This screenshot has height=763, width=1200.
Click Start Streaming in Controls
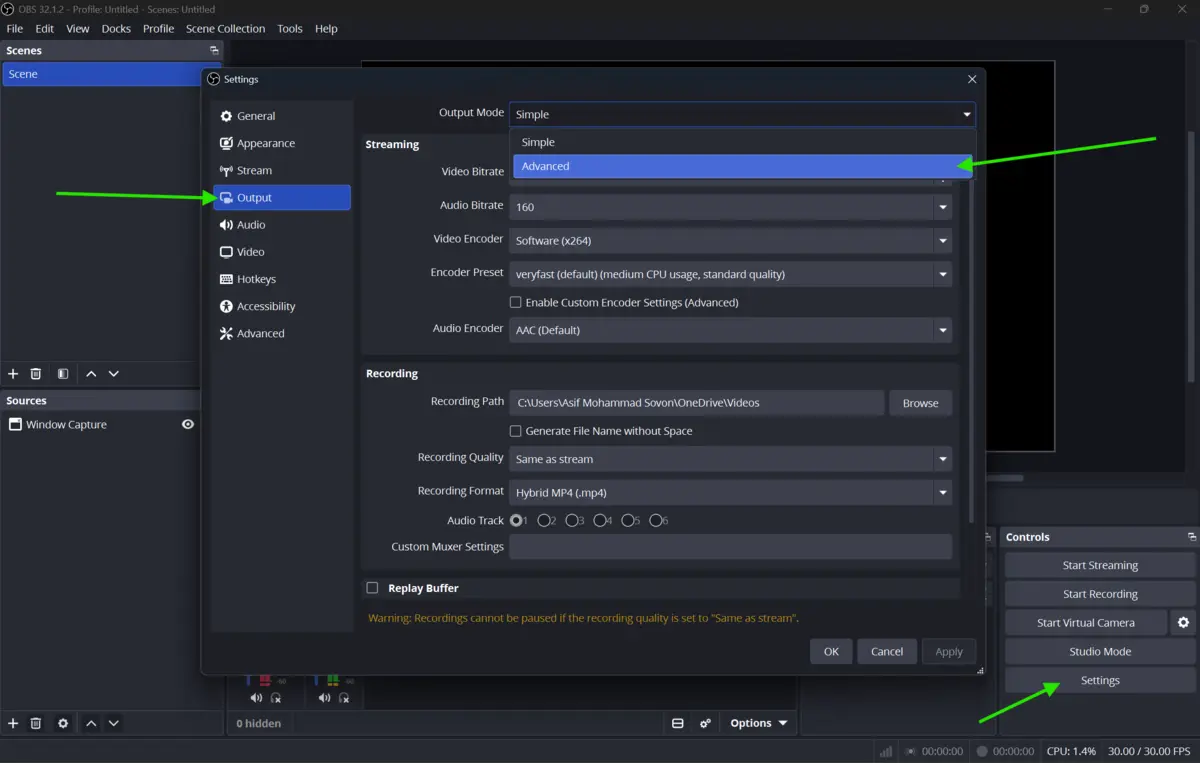(x=1100, y=565)
